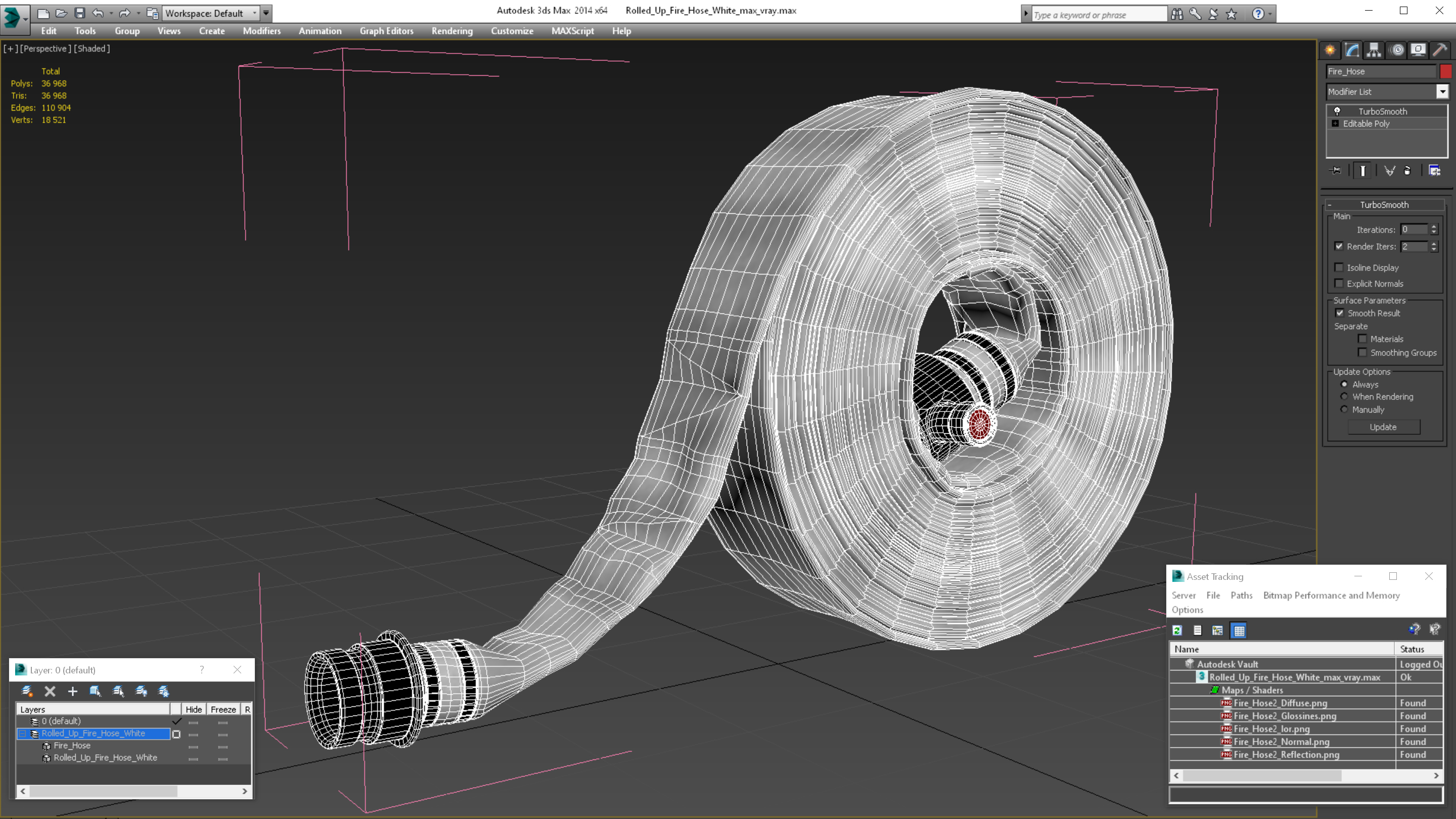Collapse Rolled_Up_Fire_Hose_White layer tree
This screenshot has height=819, width=1456.
(x=23, y=733)
